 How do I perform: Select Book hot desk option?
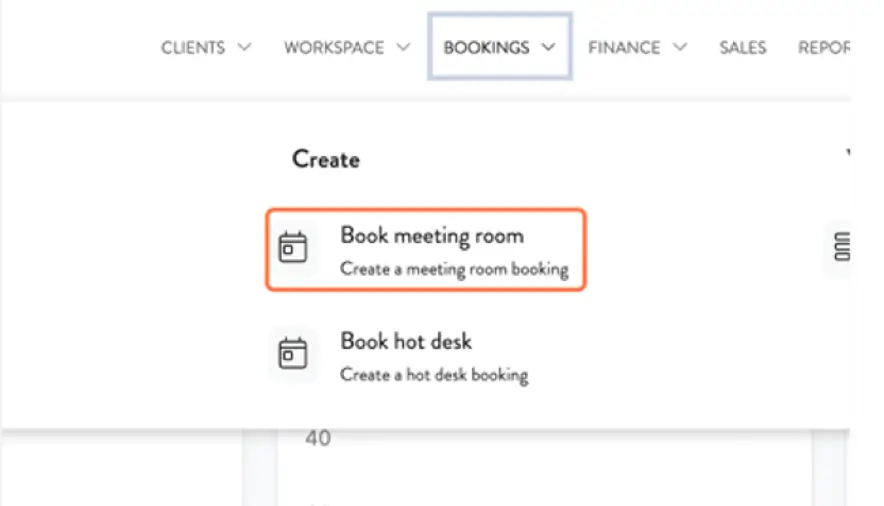[406, 341]
